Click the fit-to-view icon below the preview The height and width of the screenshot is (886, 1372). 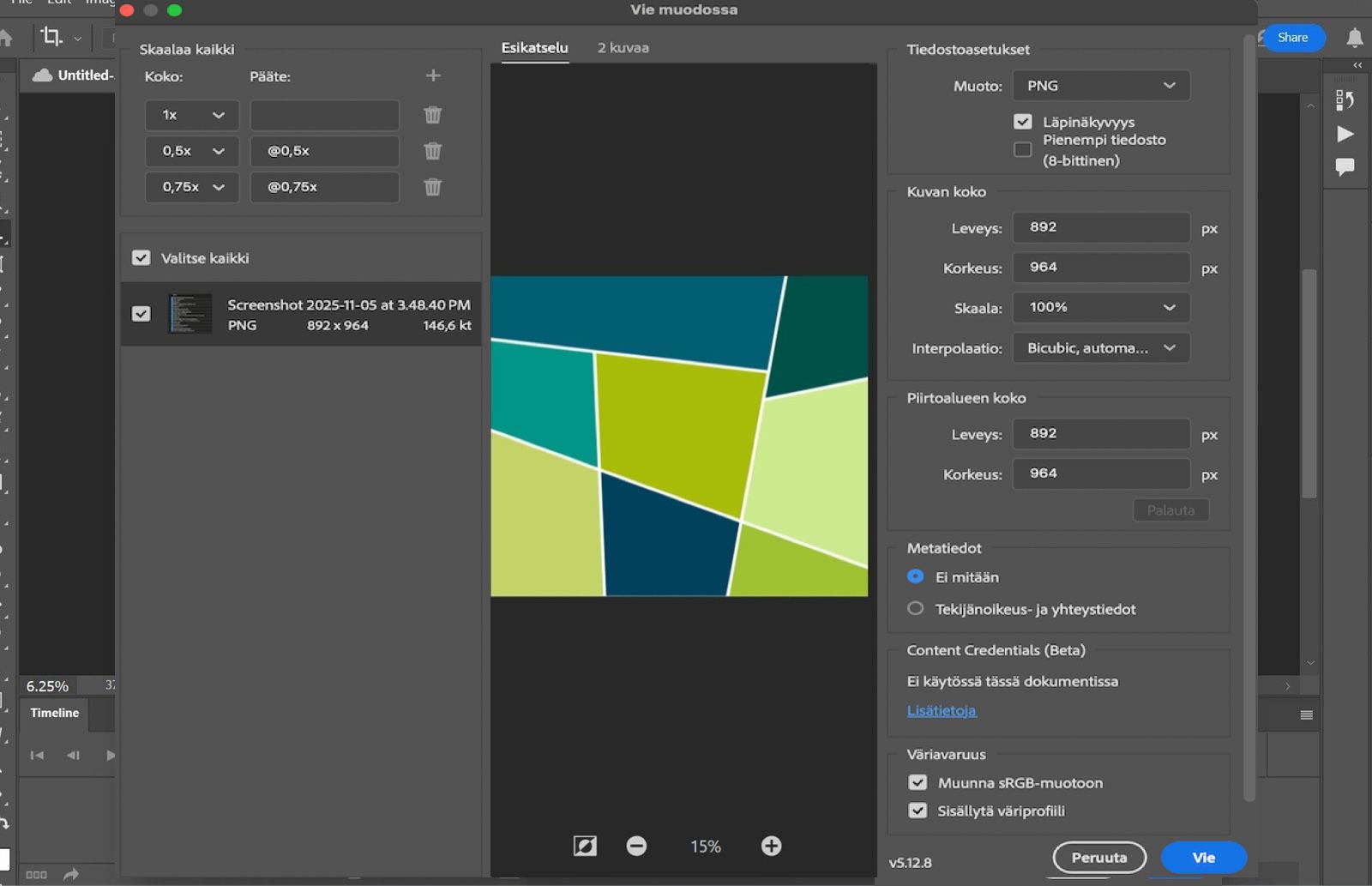[x=585, y=847]
